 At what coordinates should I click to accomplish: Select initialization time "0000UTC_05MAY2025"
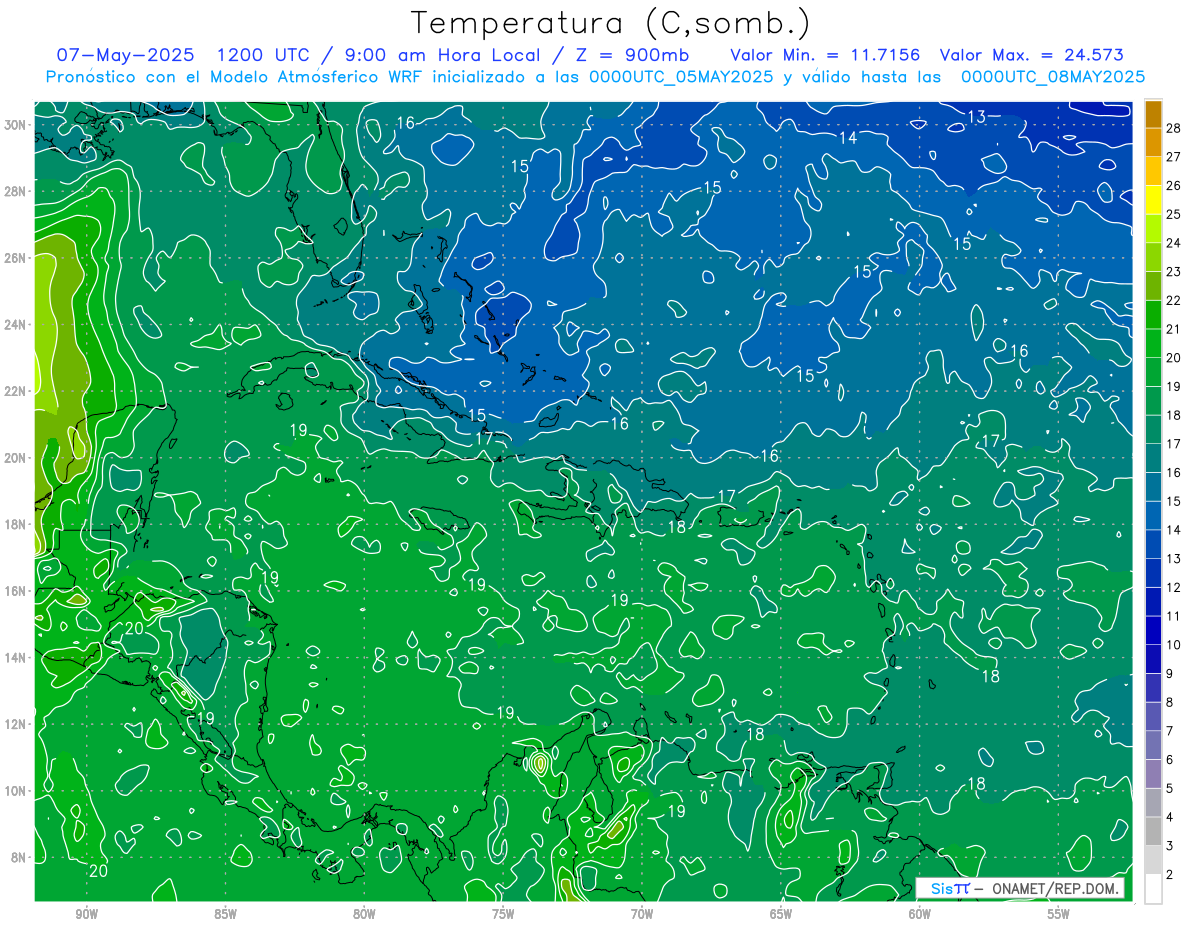click(680, 77)
